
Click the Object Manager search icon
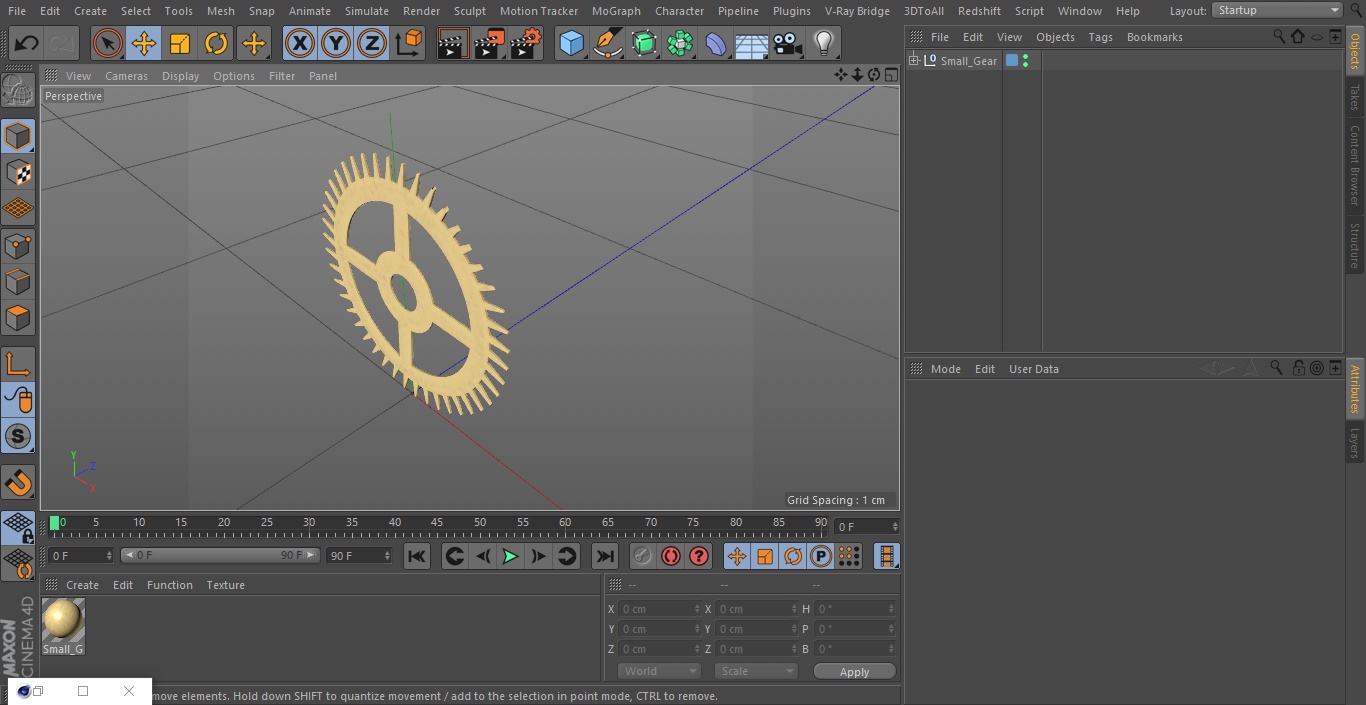(x=1279, y=36)
